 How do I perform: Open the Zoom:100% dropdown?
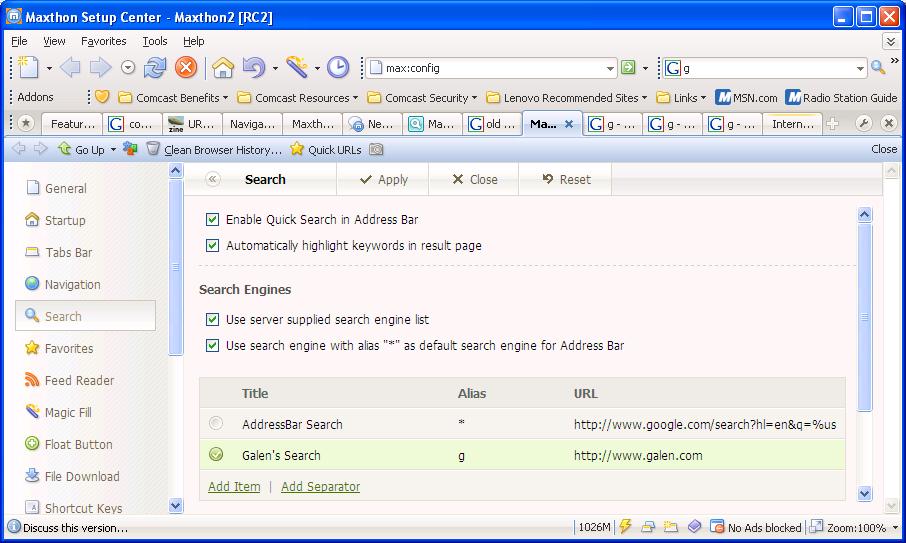[x=896, y=527]
